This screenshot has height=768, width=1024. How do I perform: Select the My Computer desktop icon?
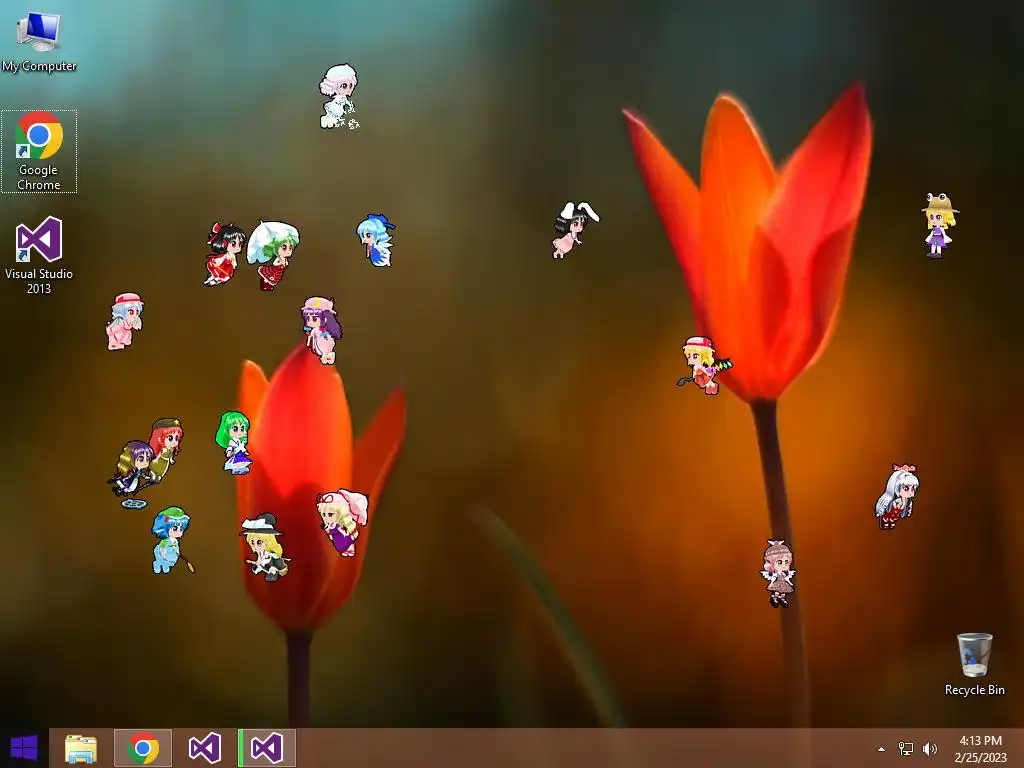tap(39, 40)
